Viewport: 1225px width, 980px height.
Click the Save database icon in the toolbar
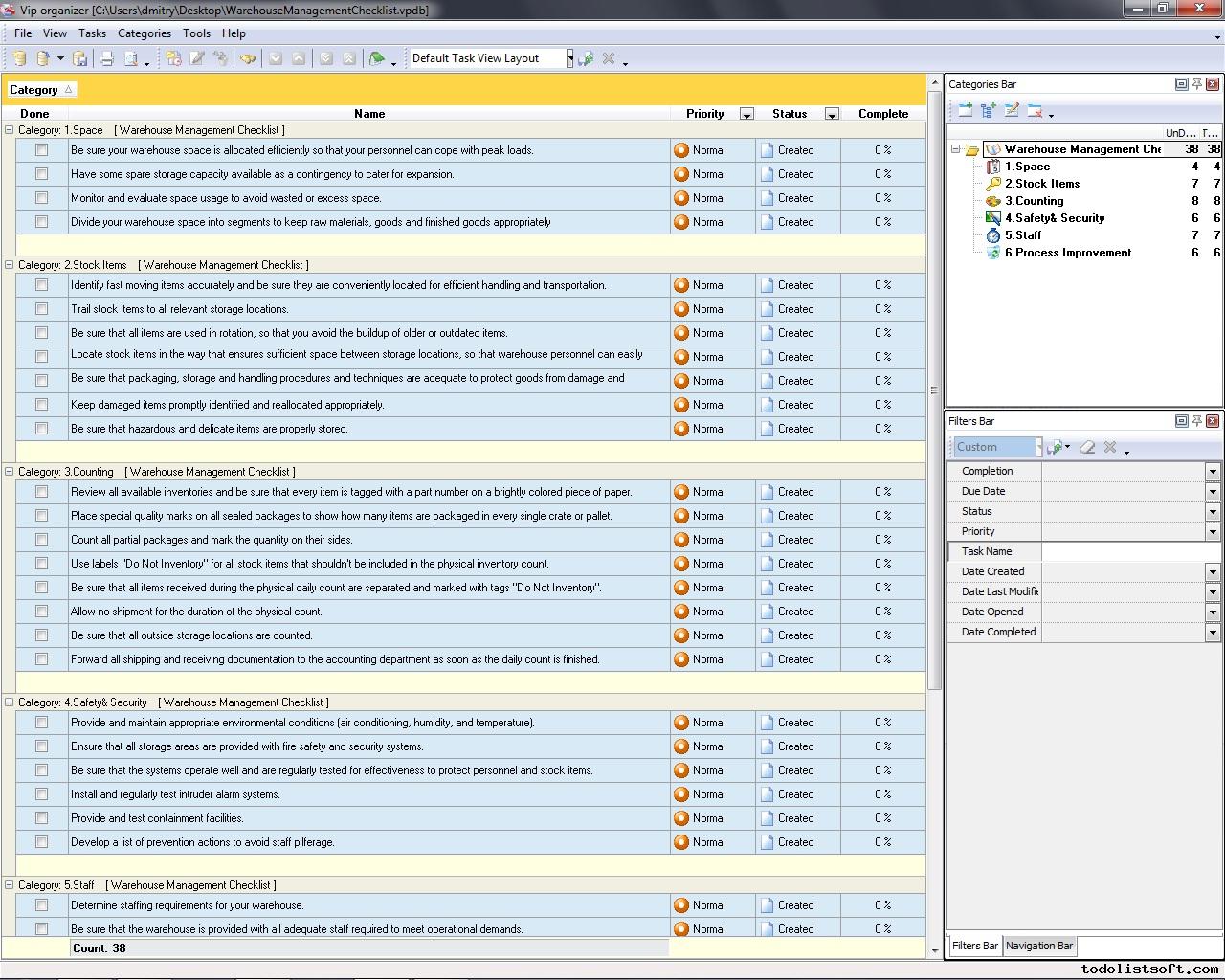pos(80,58)
